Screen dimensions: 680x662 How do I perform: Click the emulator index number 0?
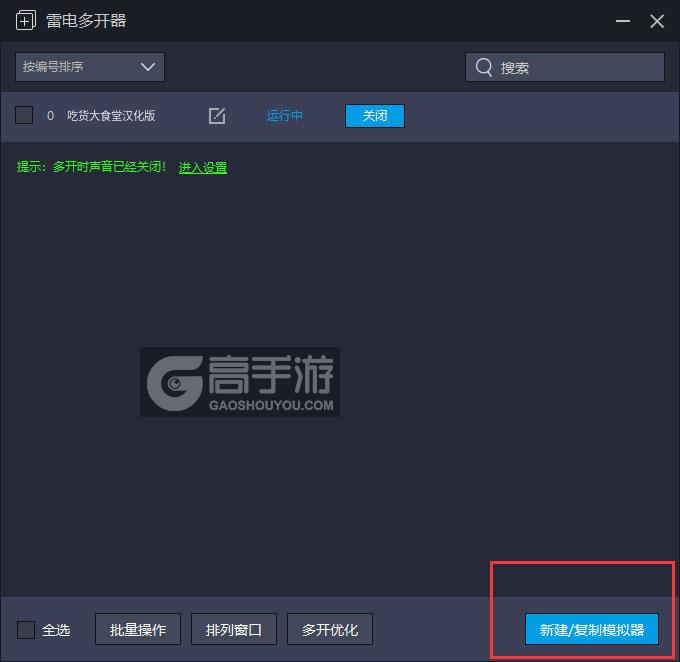point(50,116)
